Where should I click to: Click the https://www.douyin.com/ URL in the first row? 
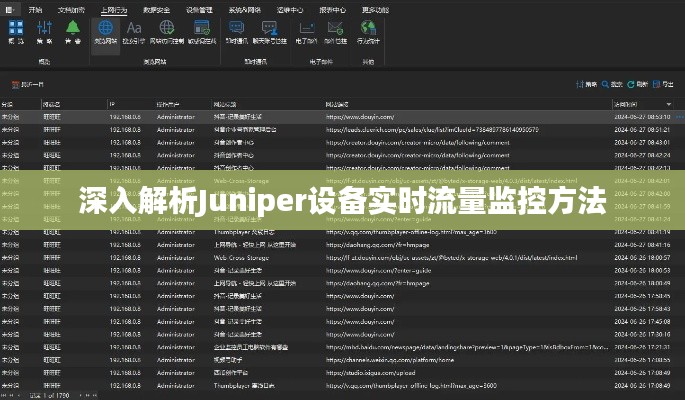[x=360, y=117]
